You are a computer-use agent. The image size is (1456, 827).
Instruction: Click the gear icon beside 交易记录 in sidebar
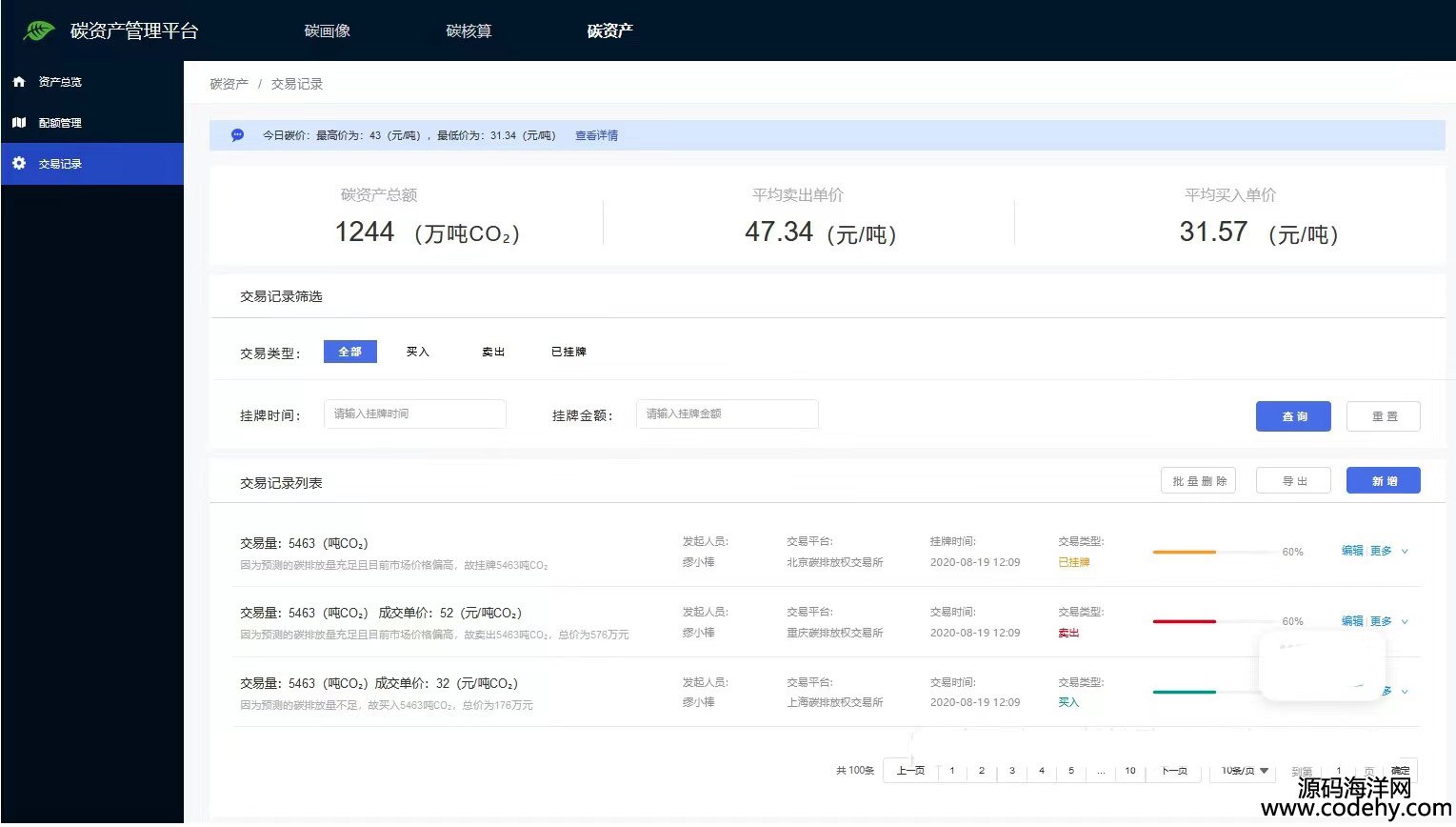pyautogui.click(x=19, y=164)
